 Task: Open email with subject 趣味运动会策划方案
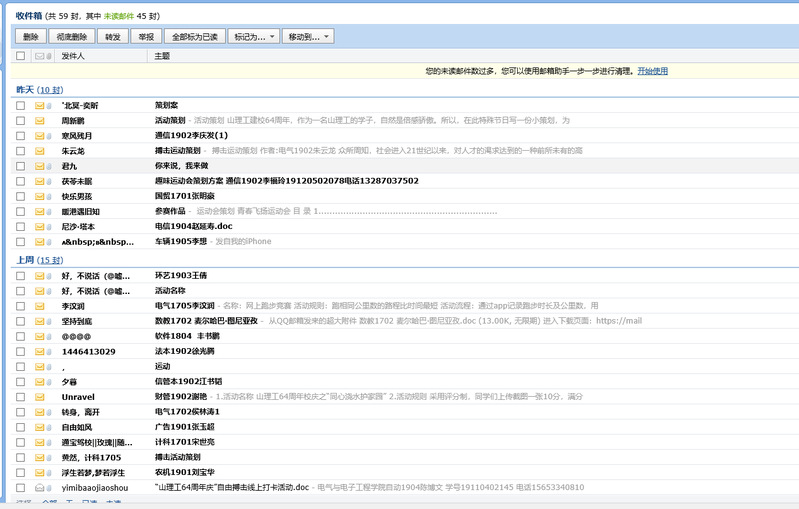(x=285, y=181)
